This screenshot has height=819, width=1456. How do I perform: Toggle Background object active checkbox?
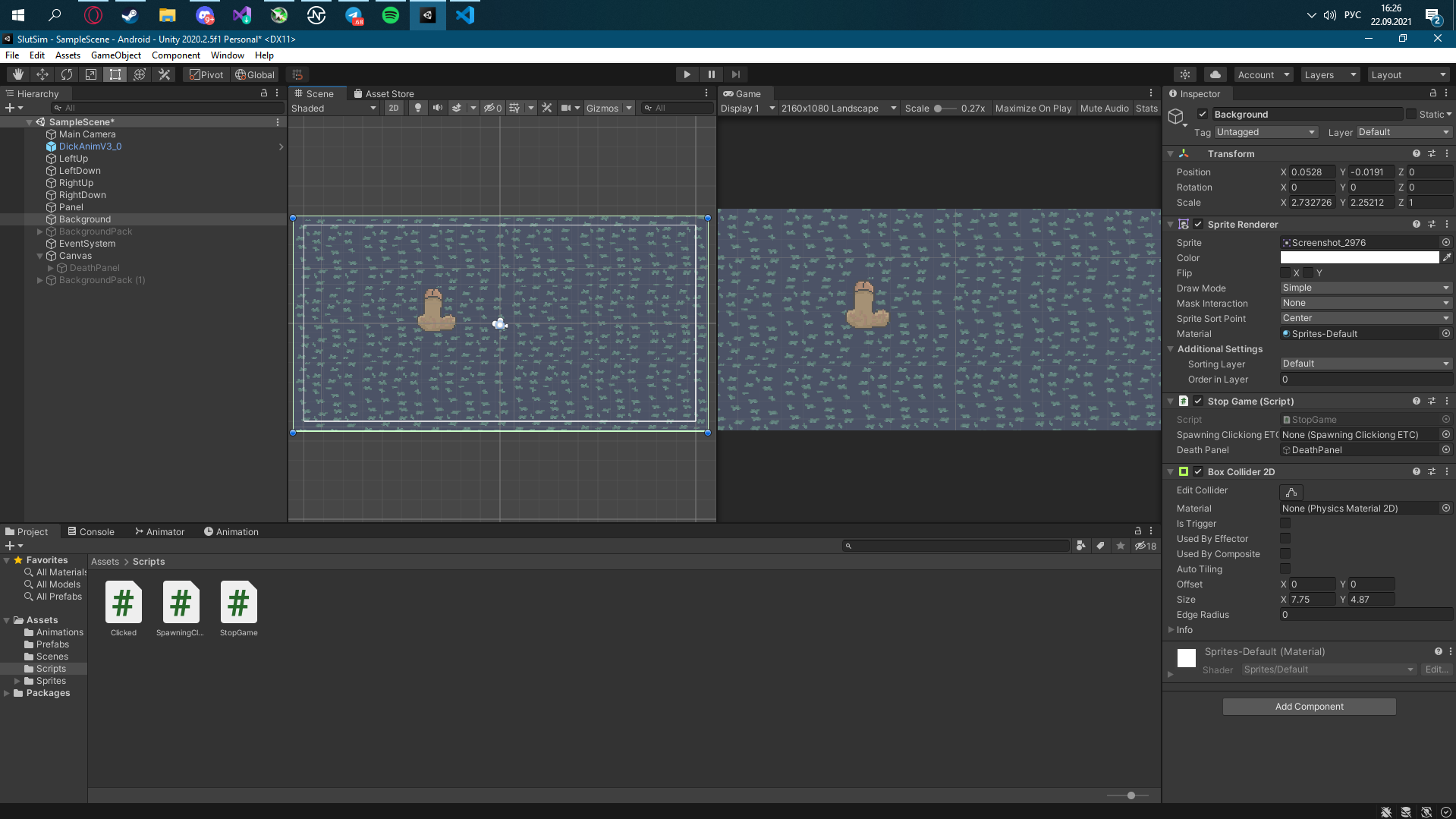pos(1203,114)
